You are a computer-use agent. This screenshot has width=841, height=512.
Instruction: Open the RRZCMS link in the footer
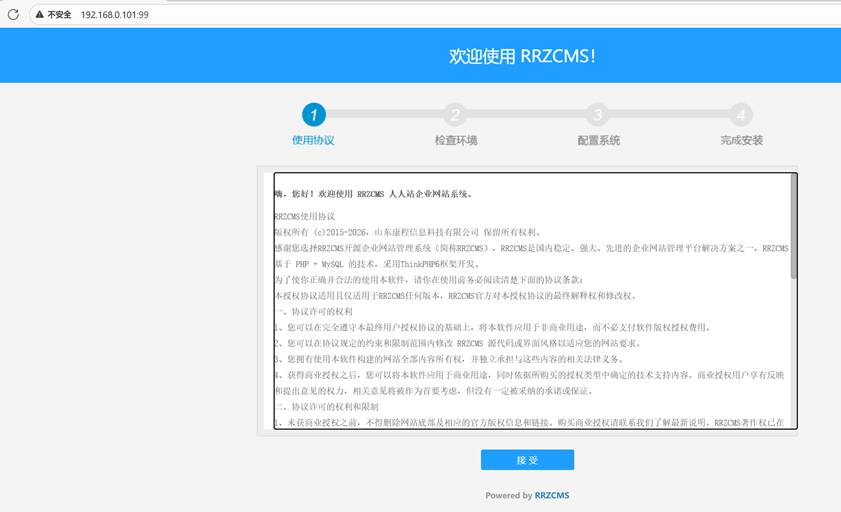click(x=552, y=495)
